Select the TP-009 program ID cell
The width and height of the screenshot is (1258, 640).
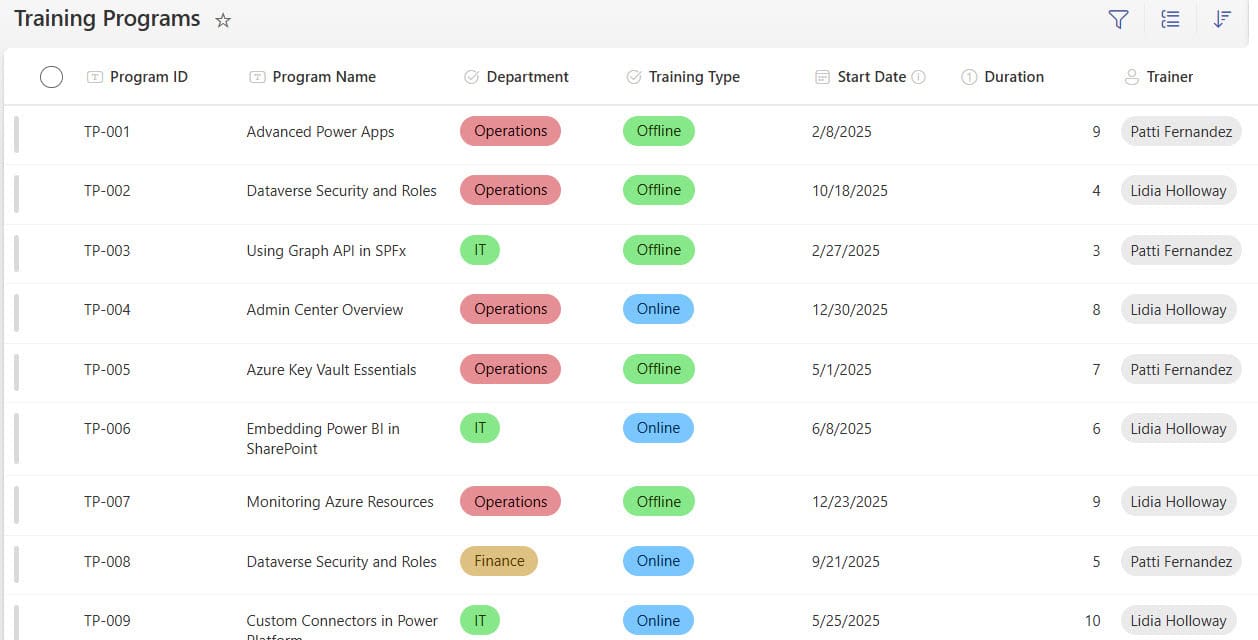(107, 621)
